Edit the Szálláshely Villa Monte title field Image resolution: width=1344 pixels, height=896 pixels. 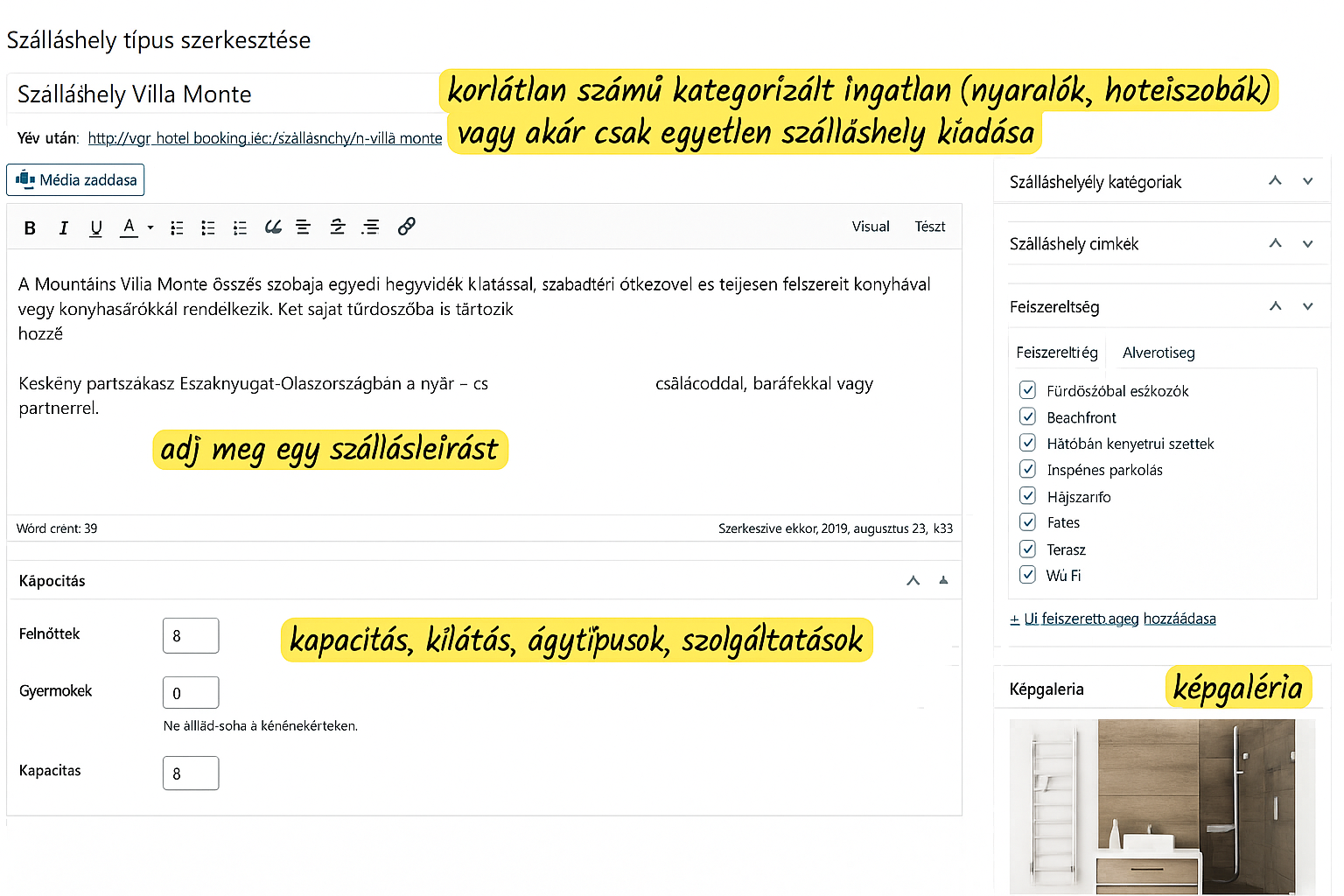click(x=224, y=94)
